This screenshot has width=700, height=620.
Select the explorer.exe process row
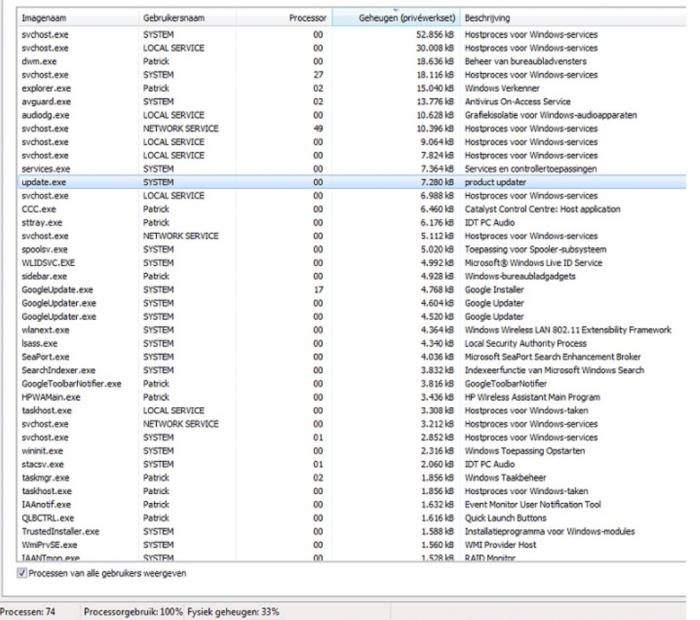351,88
